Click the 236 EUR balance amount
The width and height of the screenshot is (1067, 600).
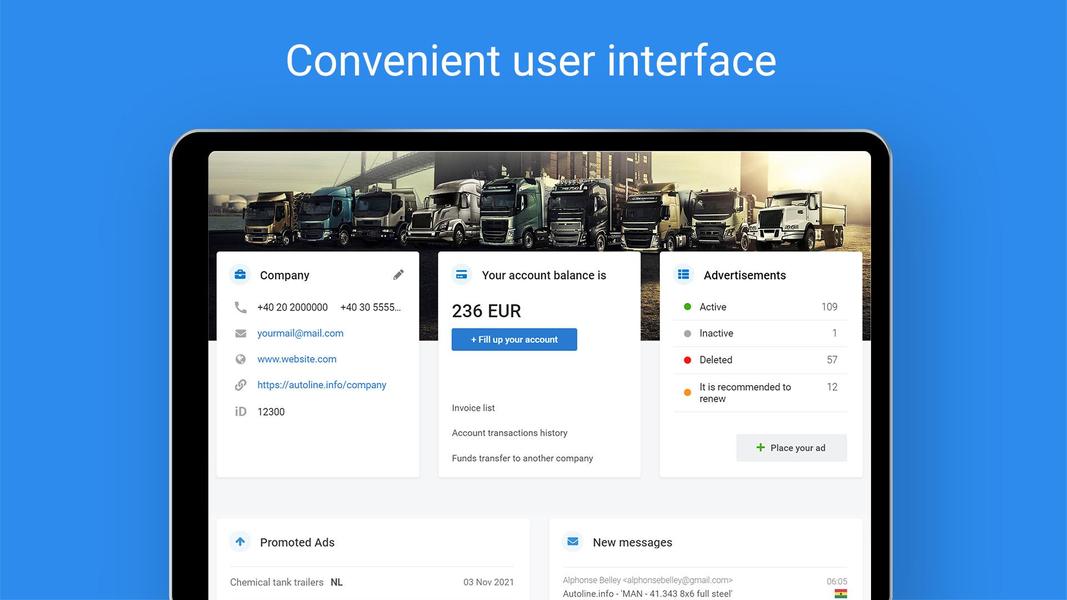pos(487,311)
